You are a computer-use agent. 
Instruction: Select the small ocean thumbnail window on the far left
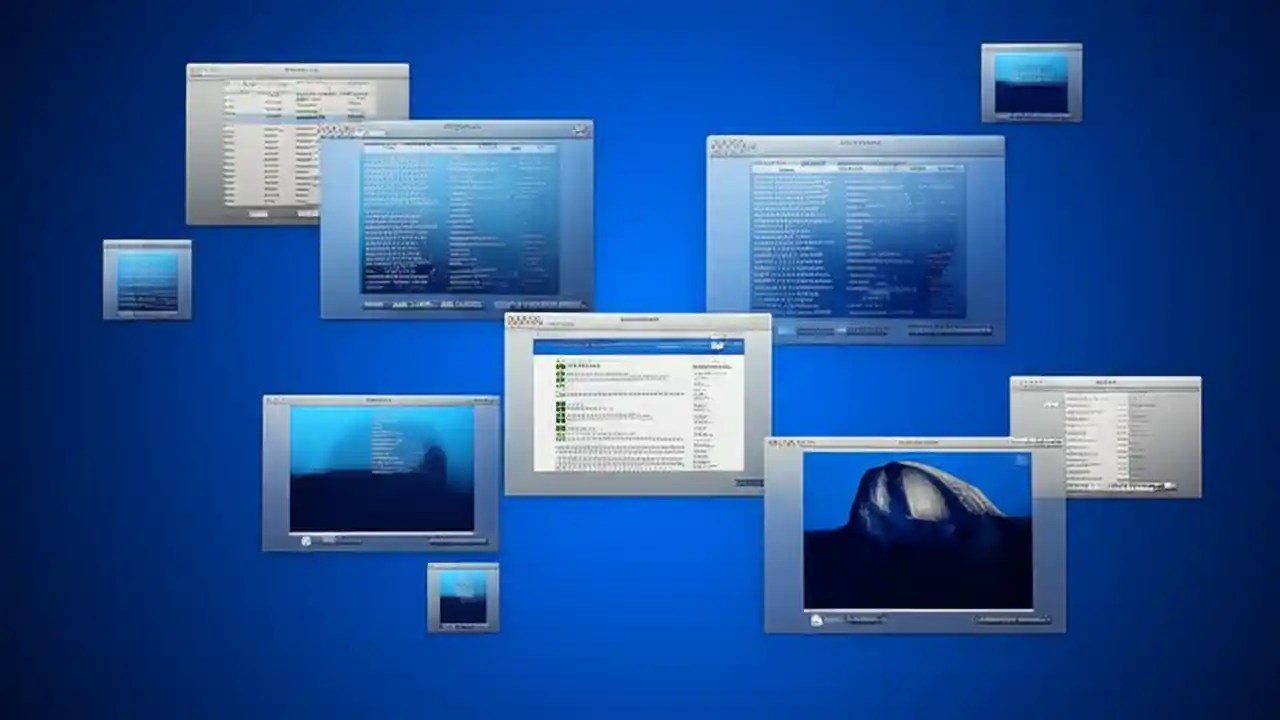pos(146,281)
